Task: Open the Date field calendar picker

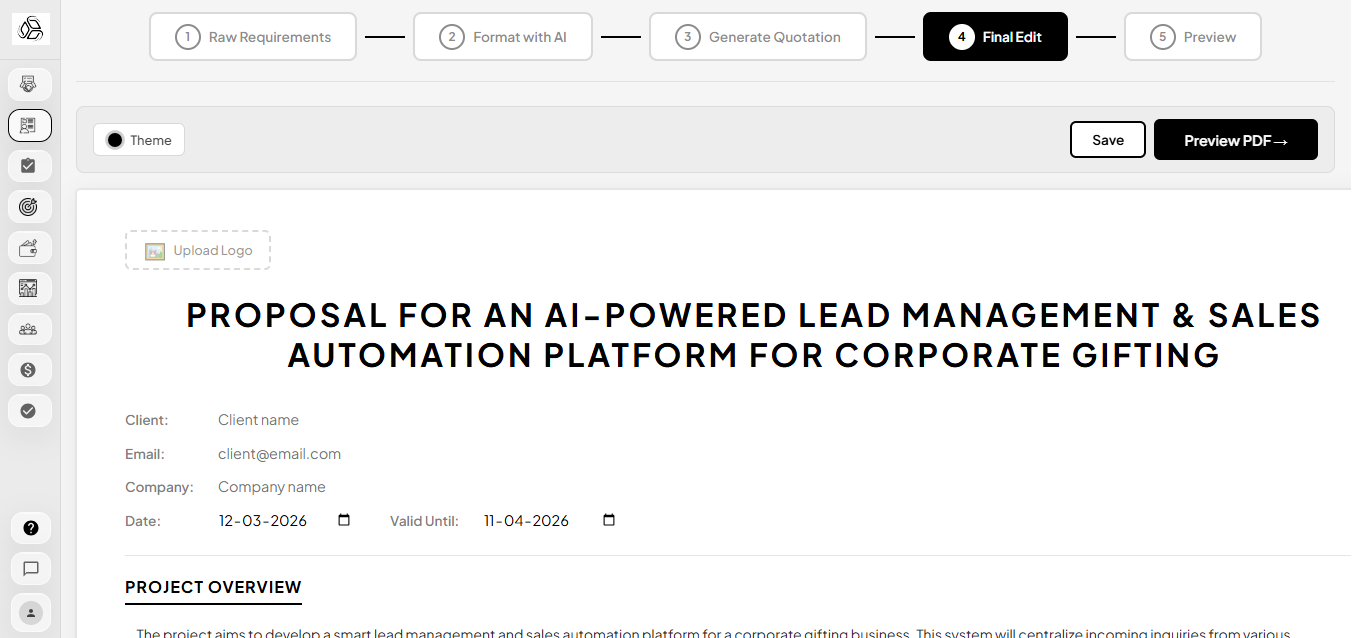Action: [344, 520]
